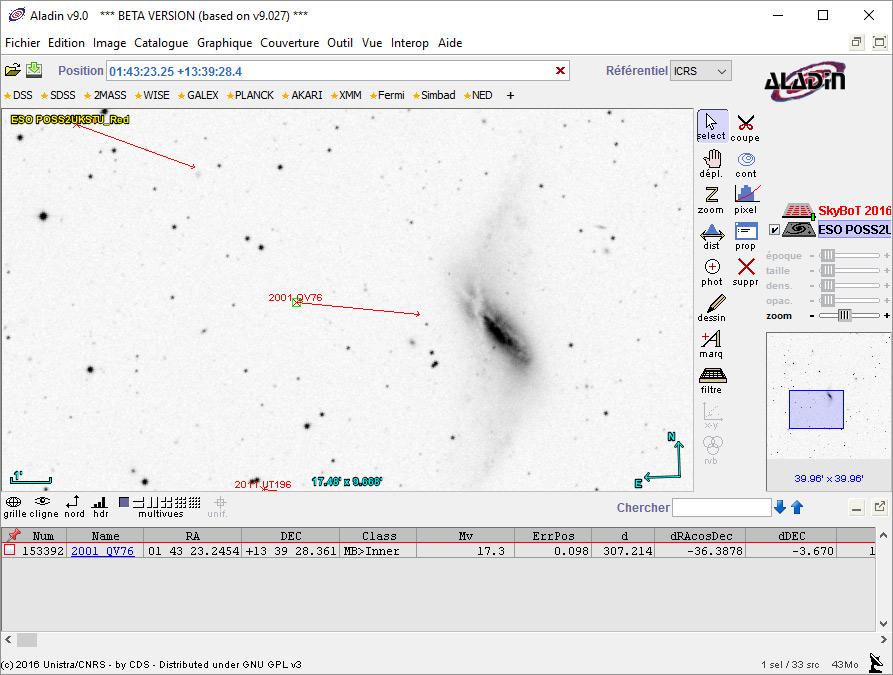
Task: Click the GALEX bookmark
Action: (198, 95)
